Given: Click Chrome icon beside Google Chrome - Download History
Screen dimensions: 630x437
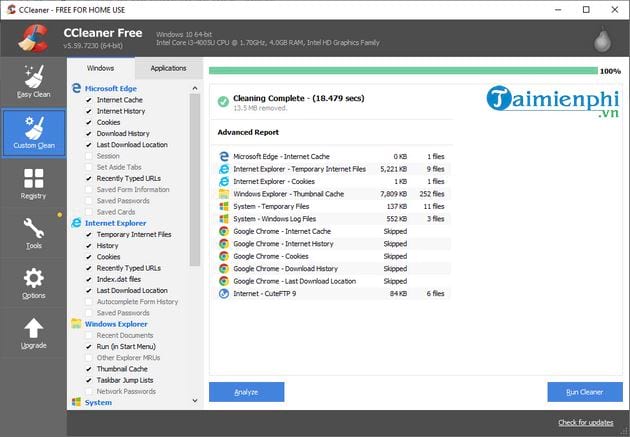Looking at the screenshot, I should tap(224, 268).
